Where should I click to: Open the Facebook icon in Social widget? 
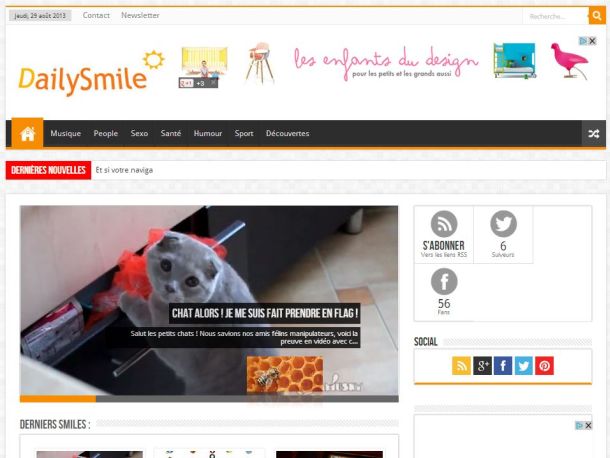[x=503, y=366]
